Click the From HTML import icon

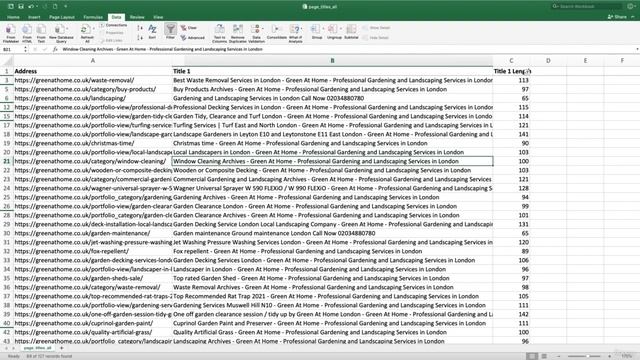click(27, 30)
